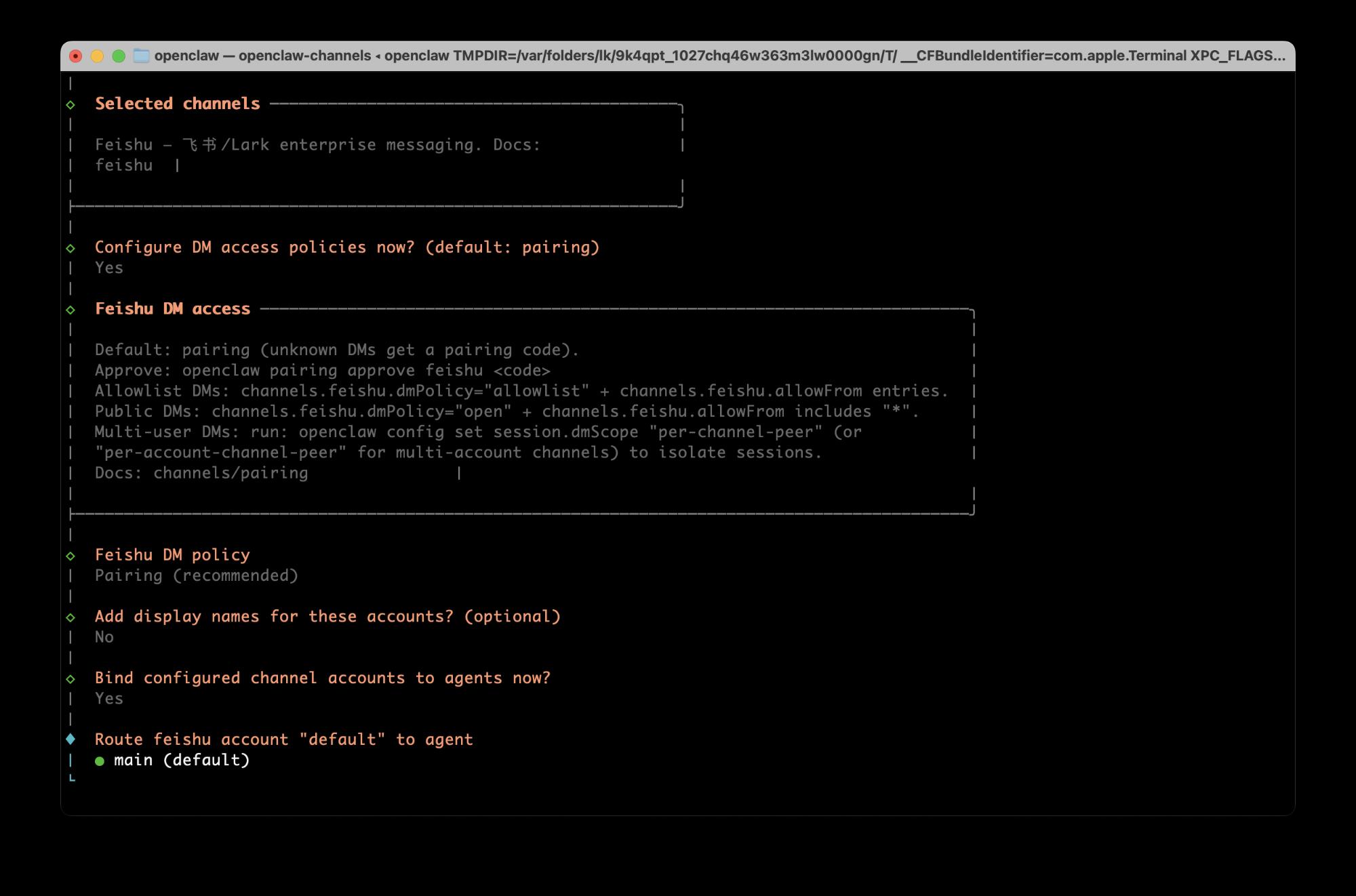Click the diamond beside Configure DM access policies
Screen dimensions: 1356x896
point(71,248)
